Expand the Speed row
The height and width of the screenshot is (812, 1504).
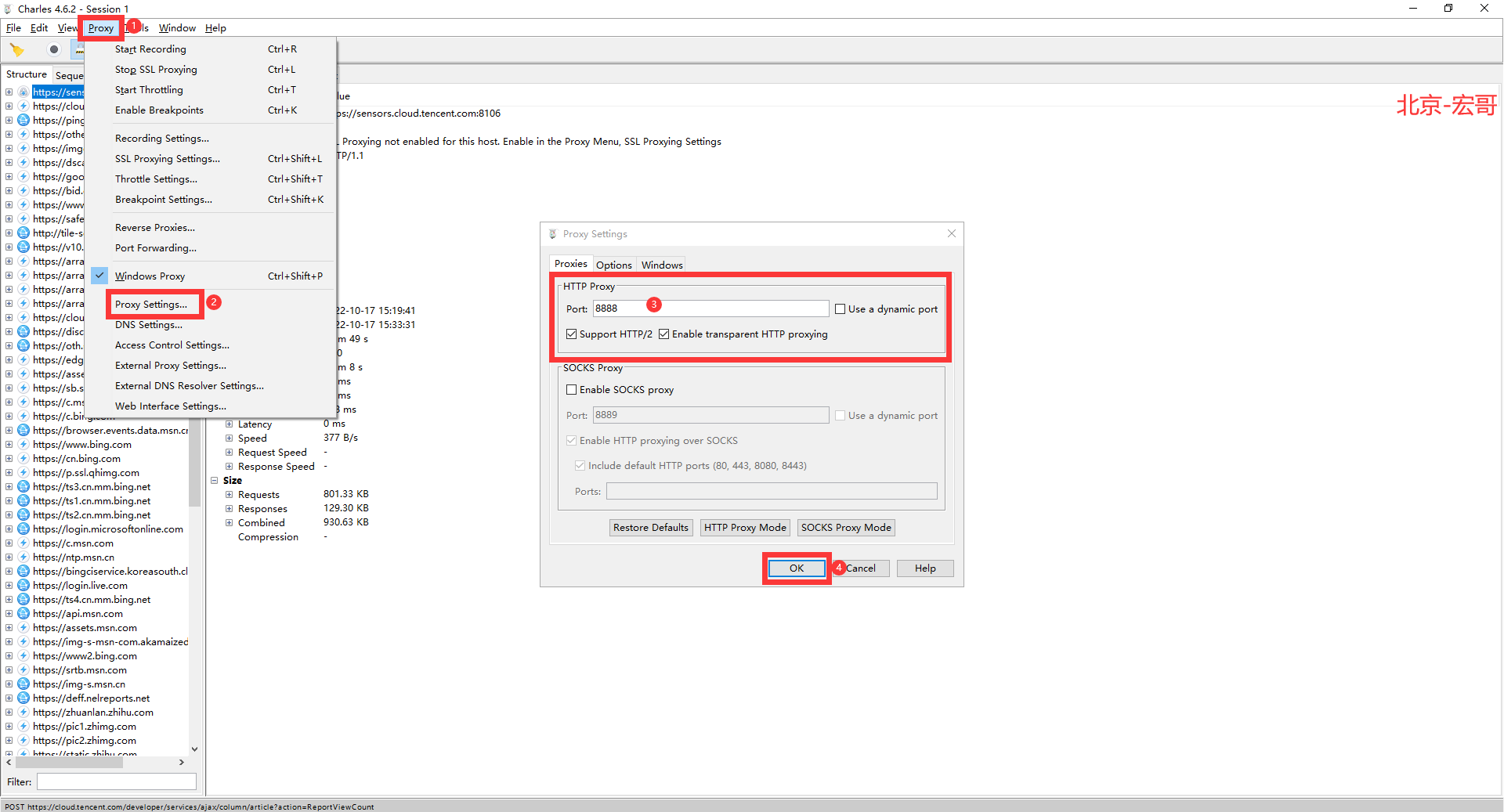(x=230, y=438)
